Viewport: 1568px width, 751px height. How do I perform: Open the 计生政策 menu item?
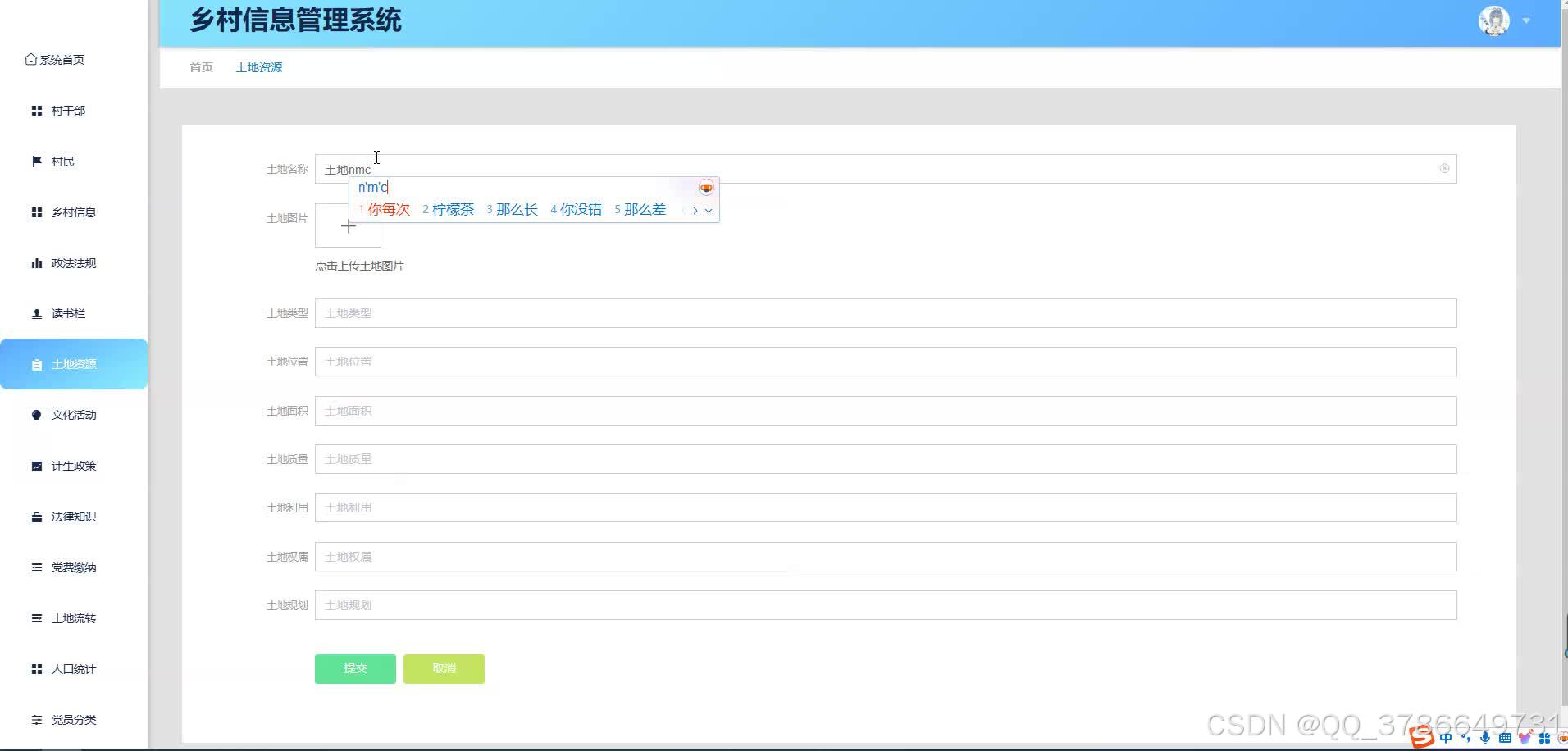(74, 466)
